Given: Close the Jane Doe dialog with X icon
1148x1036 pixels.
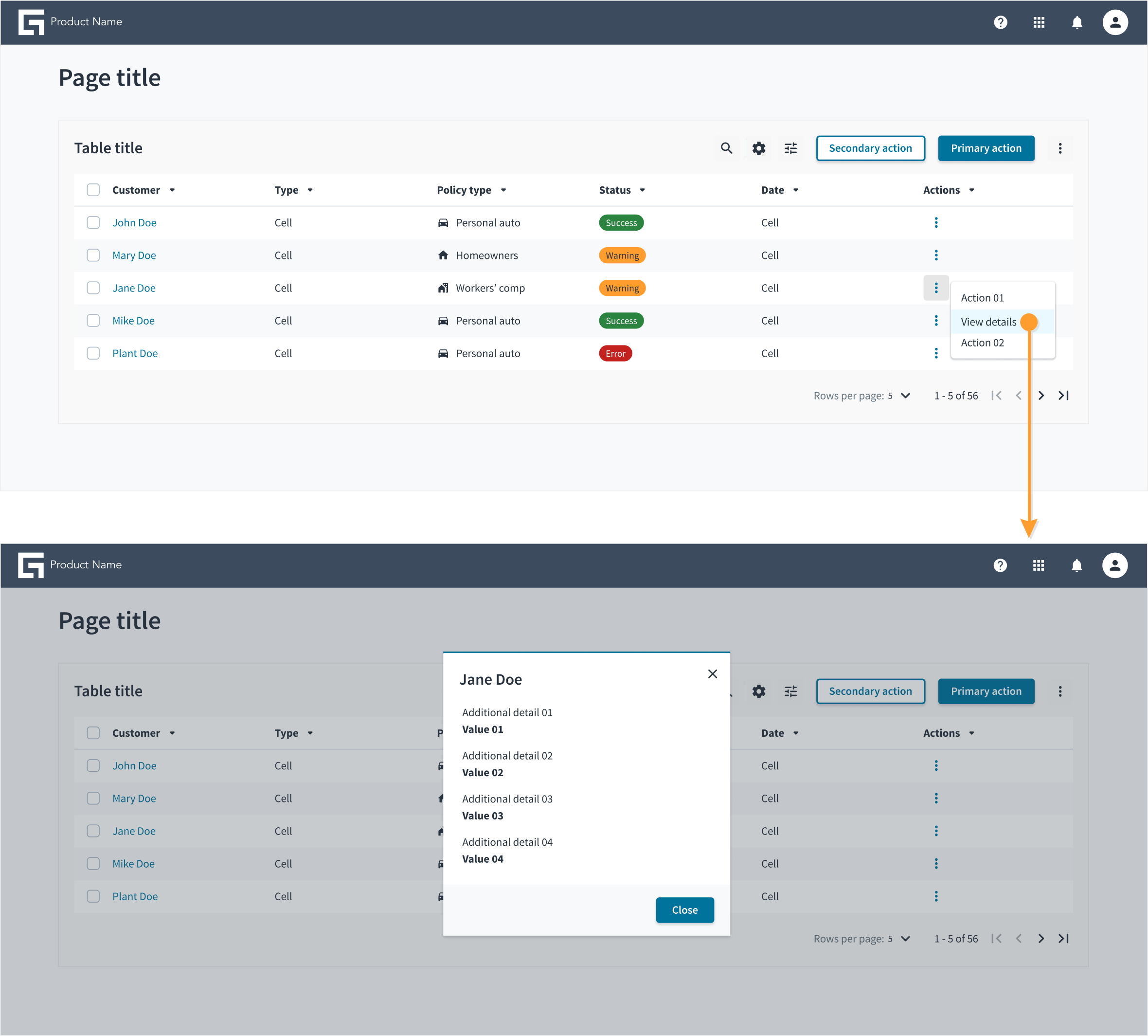Looking at the screenshot, I should click(712, 673).
